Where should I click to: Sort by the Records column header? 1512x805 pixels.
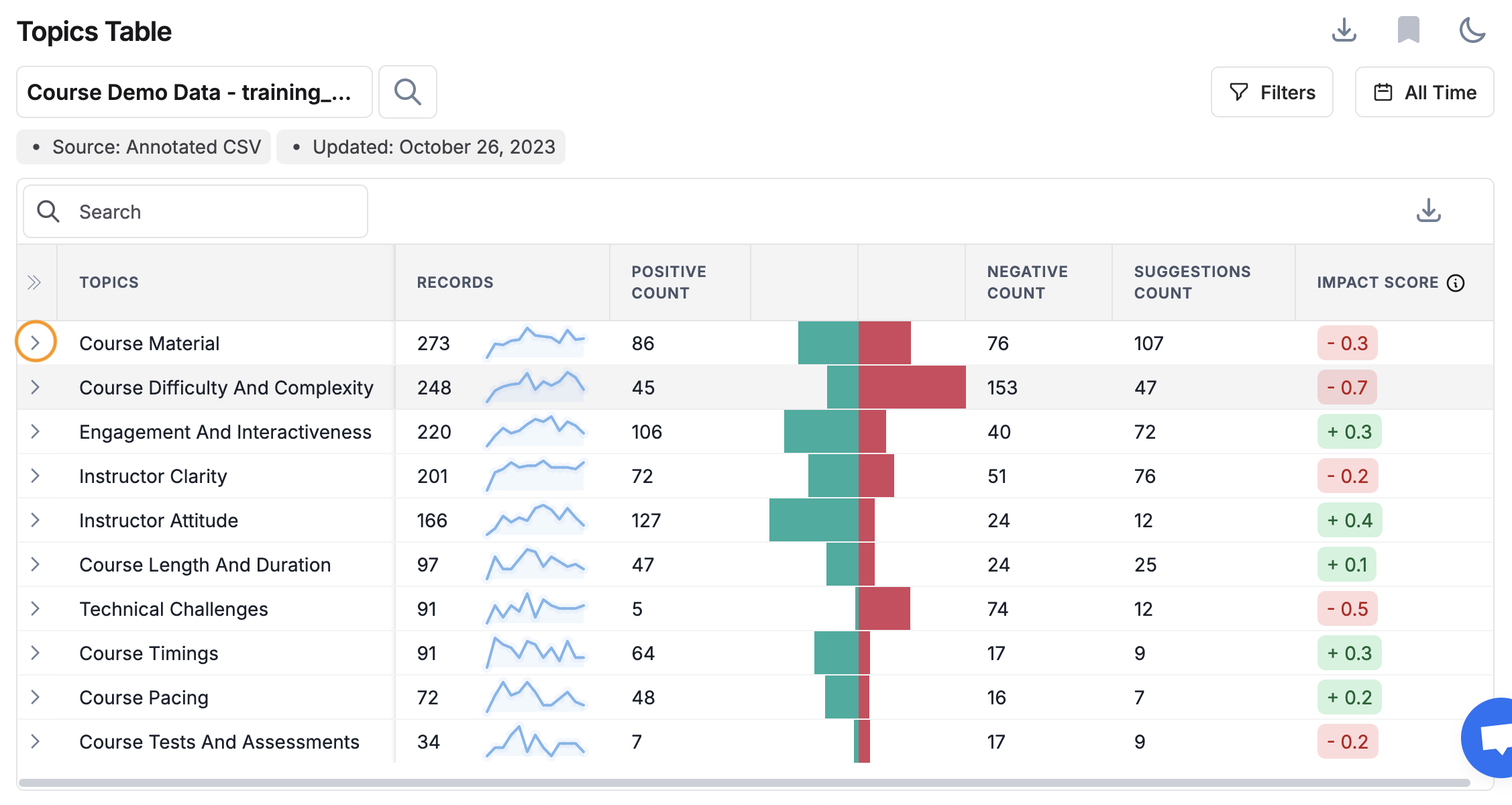(455, 282)
